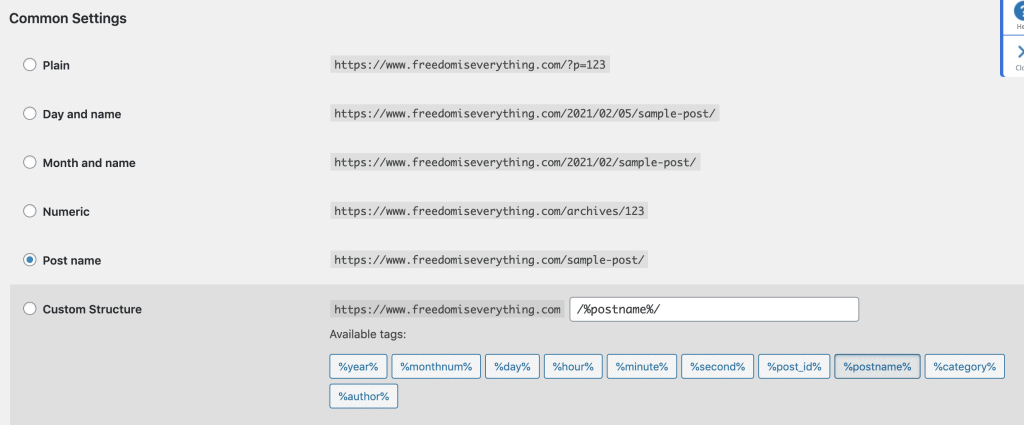Select the Post name radio button
1024x425 pixels.
[x=29, y=260]
